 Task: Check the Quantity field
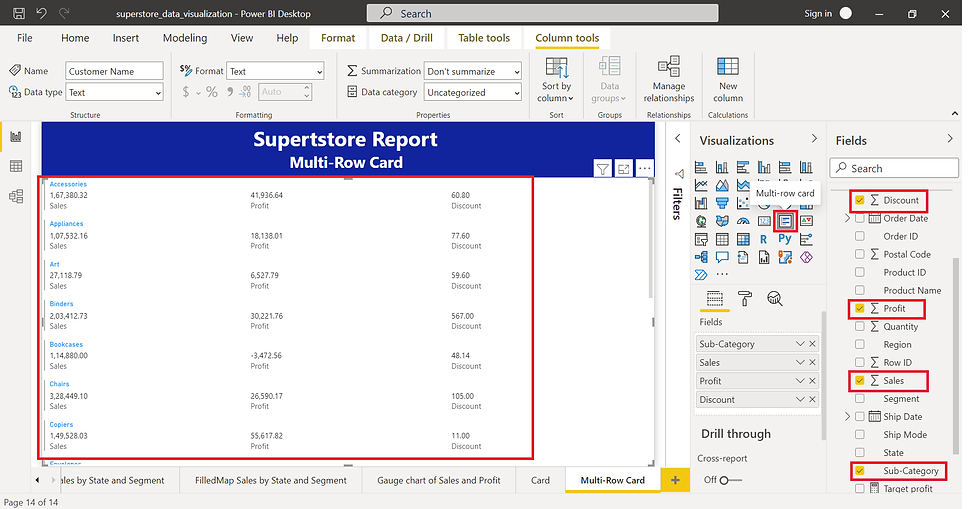860,326
